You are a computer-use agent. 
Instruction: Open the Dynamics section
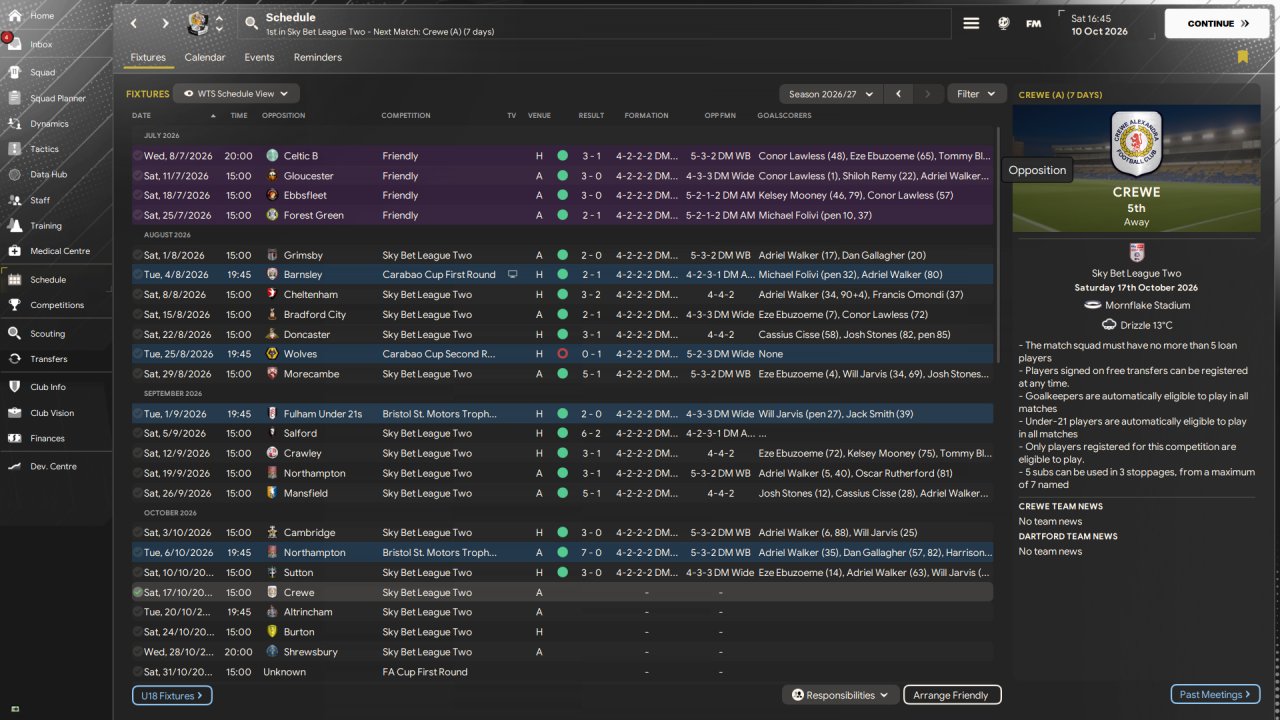pos(49,124)
